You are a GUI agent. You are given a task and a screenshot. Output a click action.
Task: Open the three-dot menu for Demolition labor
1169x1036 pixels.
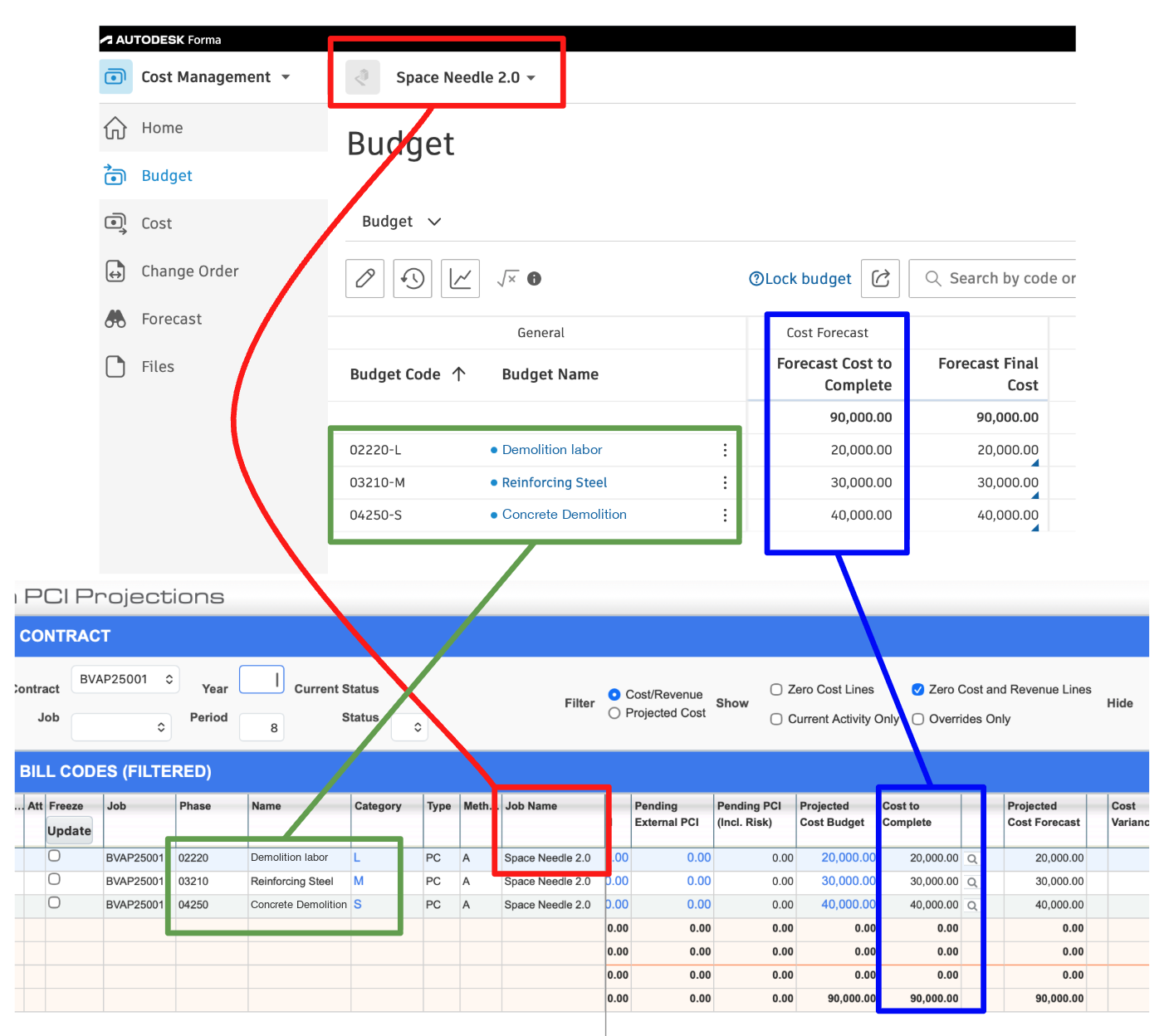pos(725,450)
